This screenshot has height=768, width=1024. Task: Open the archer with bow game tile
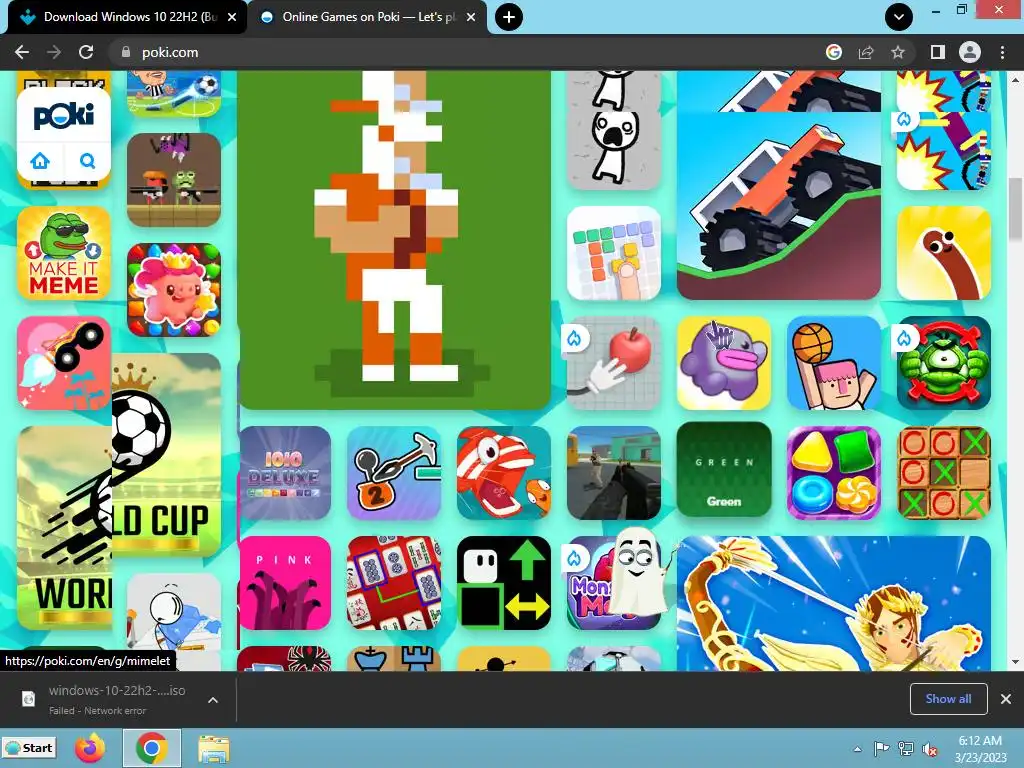834,603
